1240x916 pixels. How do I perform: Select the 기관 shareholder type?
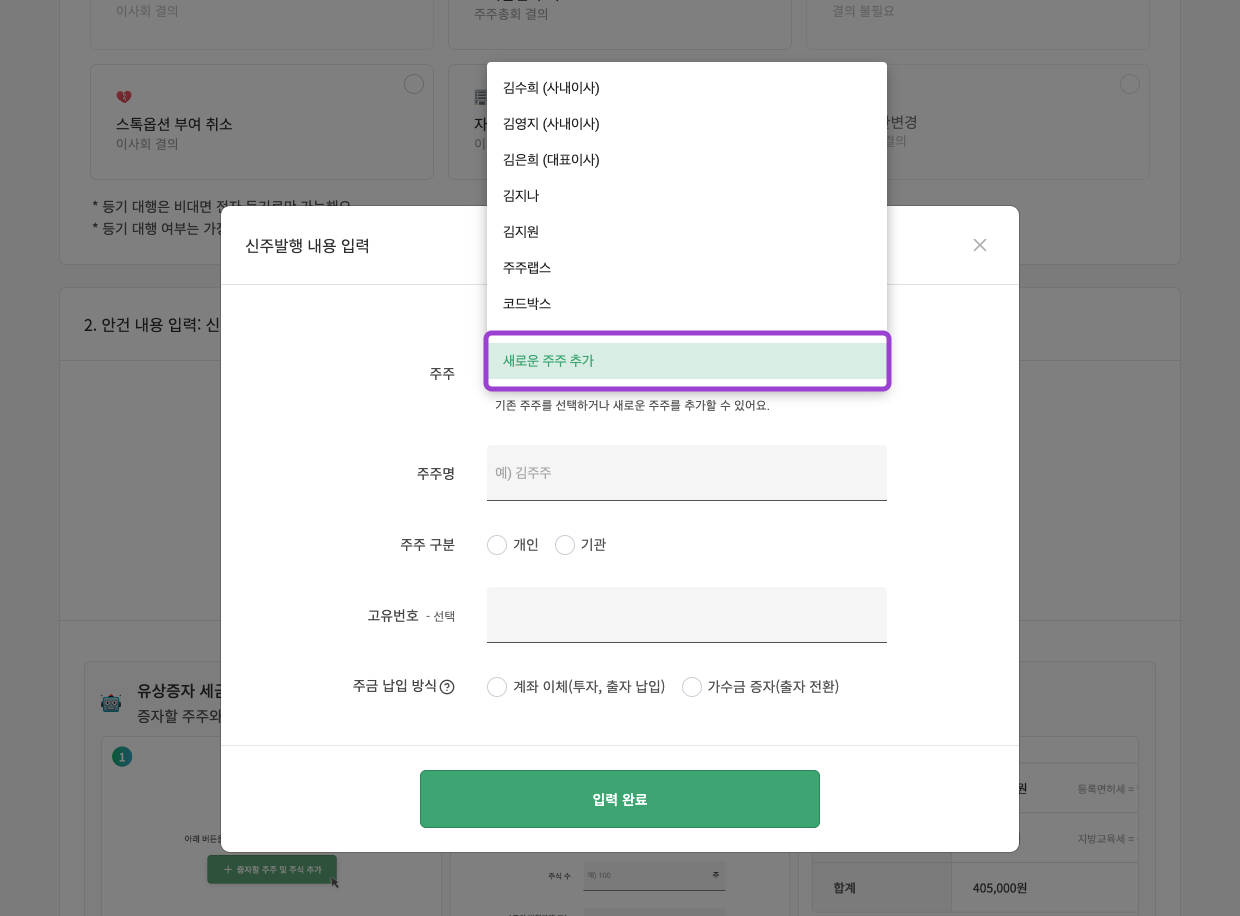pos(565,545)
